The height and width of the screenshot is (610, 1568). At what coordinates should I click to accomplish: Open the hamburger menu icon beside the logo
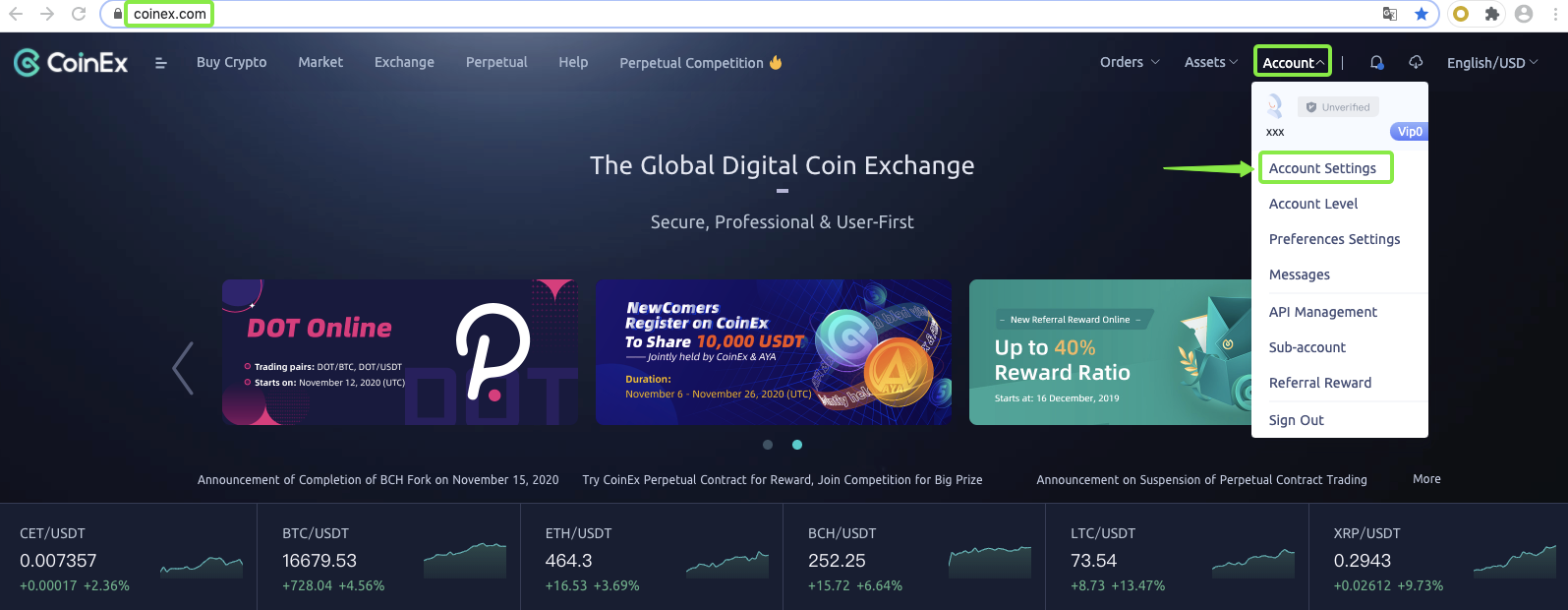click(161, 63)
